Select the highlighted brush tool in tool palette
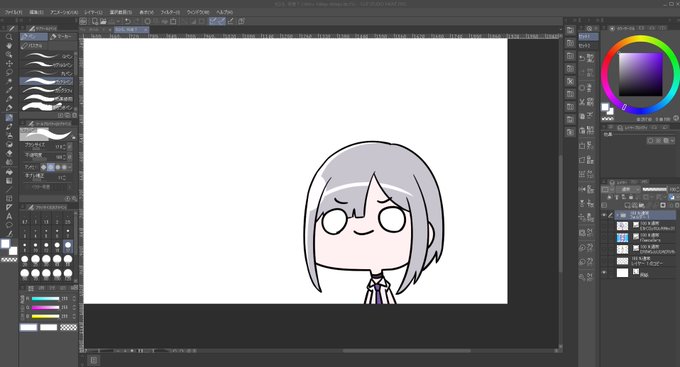Screen dimensions: 680x367 point(9,118)
